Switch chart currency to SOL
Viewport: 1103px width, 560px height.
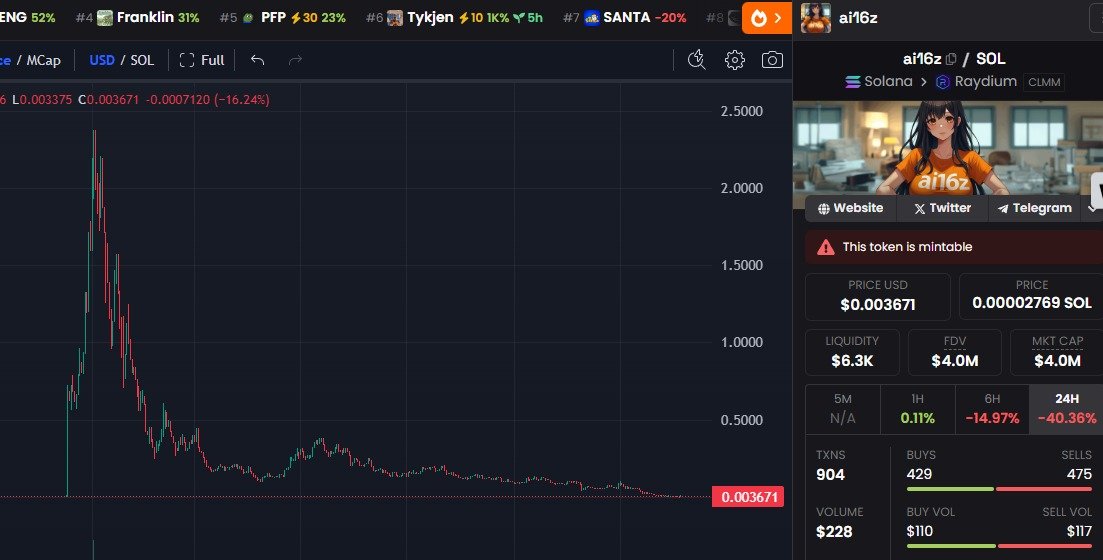(142, 61)
